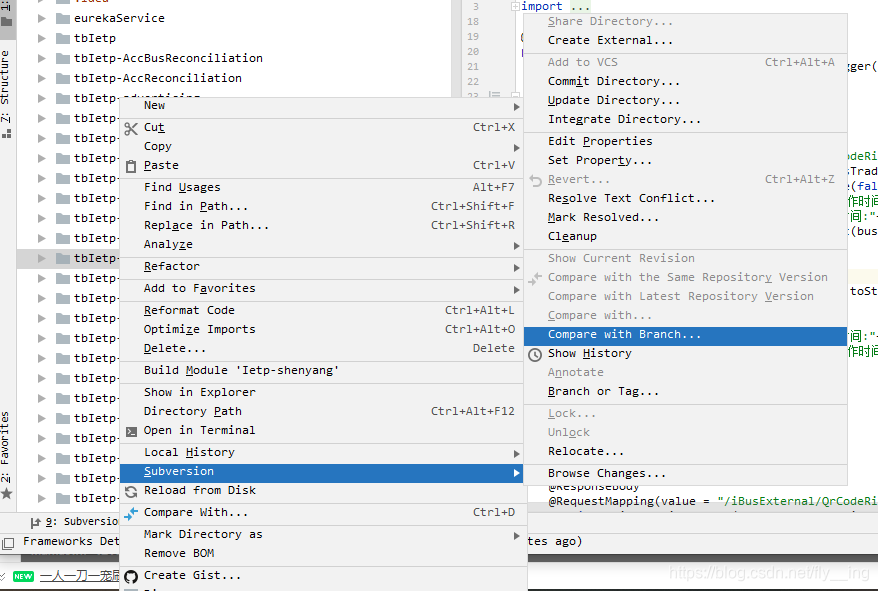Image resolution: width=878 pixels, height=591 pixels.
Task: Select Show in Explorer entry
Action: coord(321,393)
